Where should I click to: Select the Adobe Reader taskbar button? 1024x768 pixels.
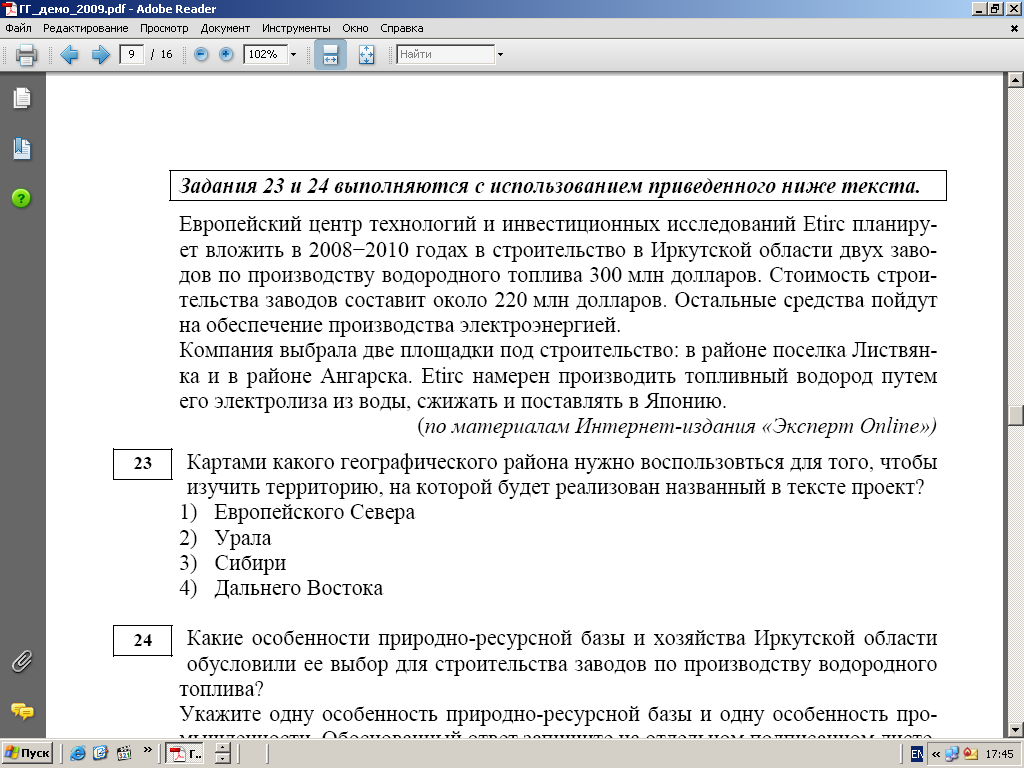click(186, 754)
